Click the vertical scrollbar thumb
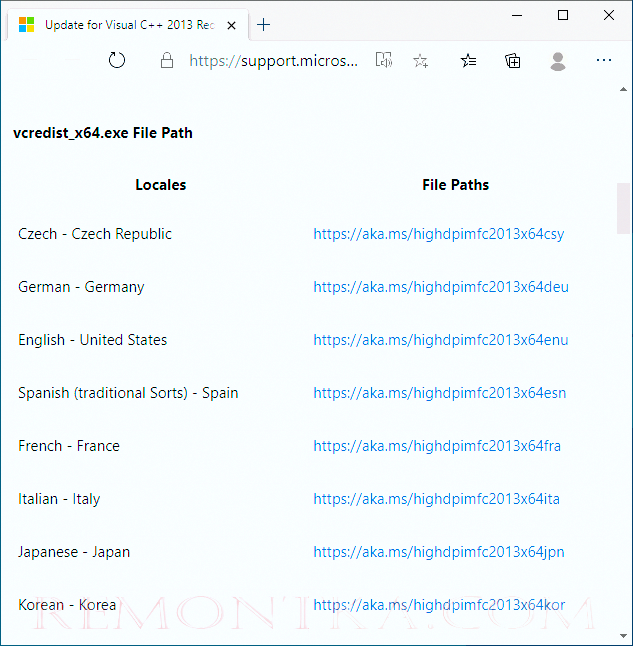The image size is (633, 646). pyautogui.click(x=624, y=208)
